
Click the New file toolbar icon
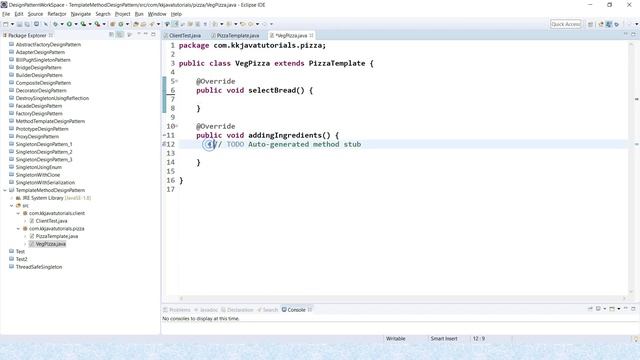5,24
